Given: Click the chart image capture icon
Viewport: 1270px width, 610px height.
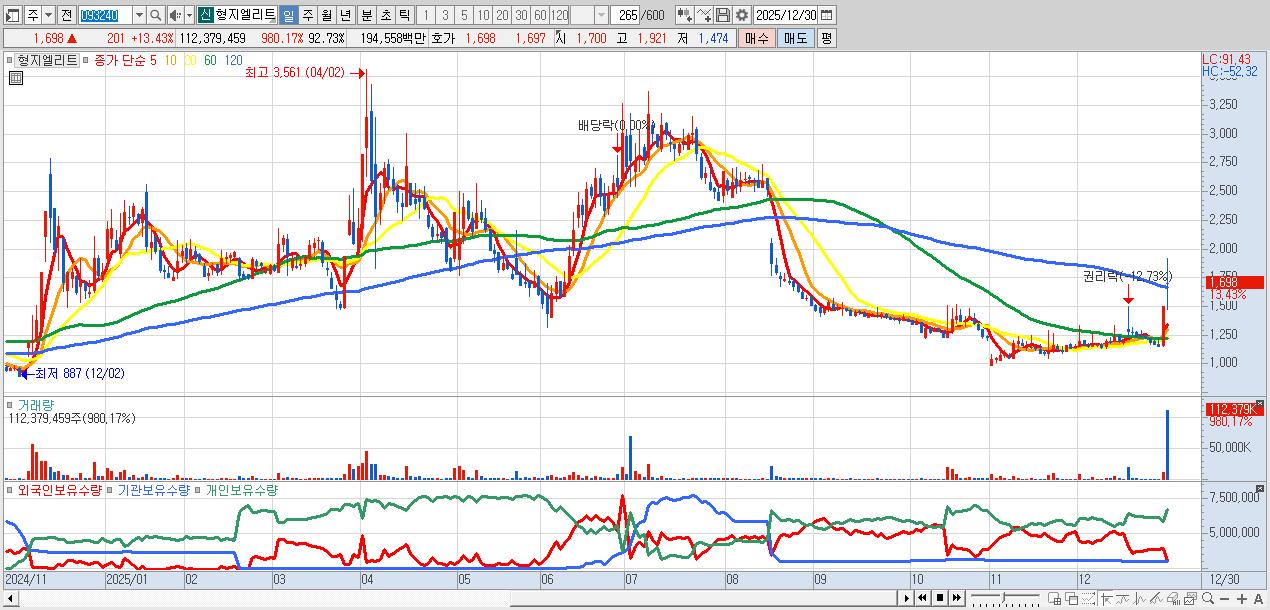Looking at the screenshot, I should [1191, 599].
